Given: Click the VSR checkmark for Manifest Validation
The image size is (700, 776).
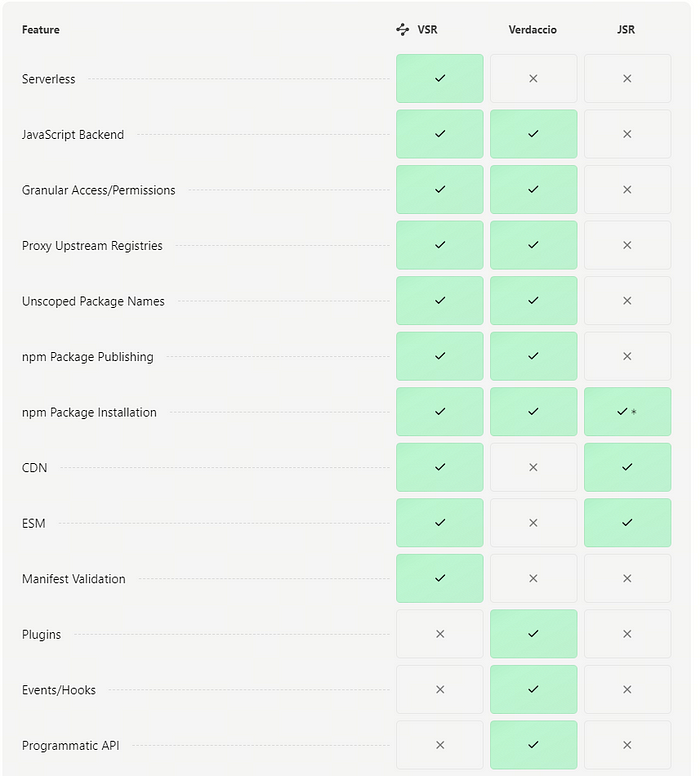Looking at the screenshot, I should click(x=440, y=578).
